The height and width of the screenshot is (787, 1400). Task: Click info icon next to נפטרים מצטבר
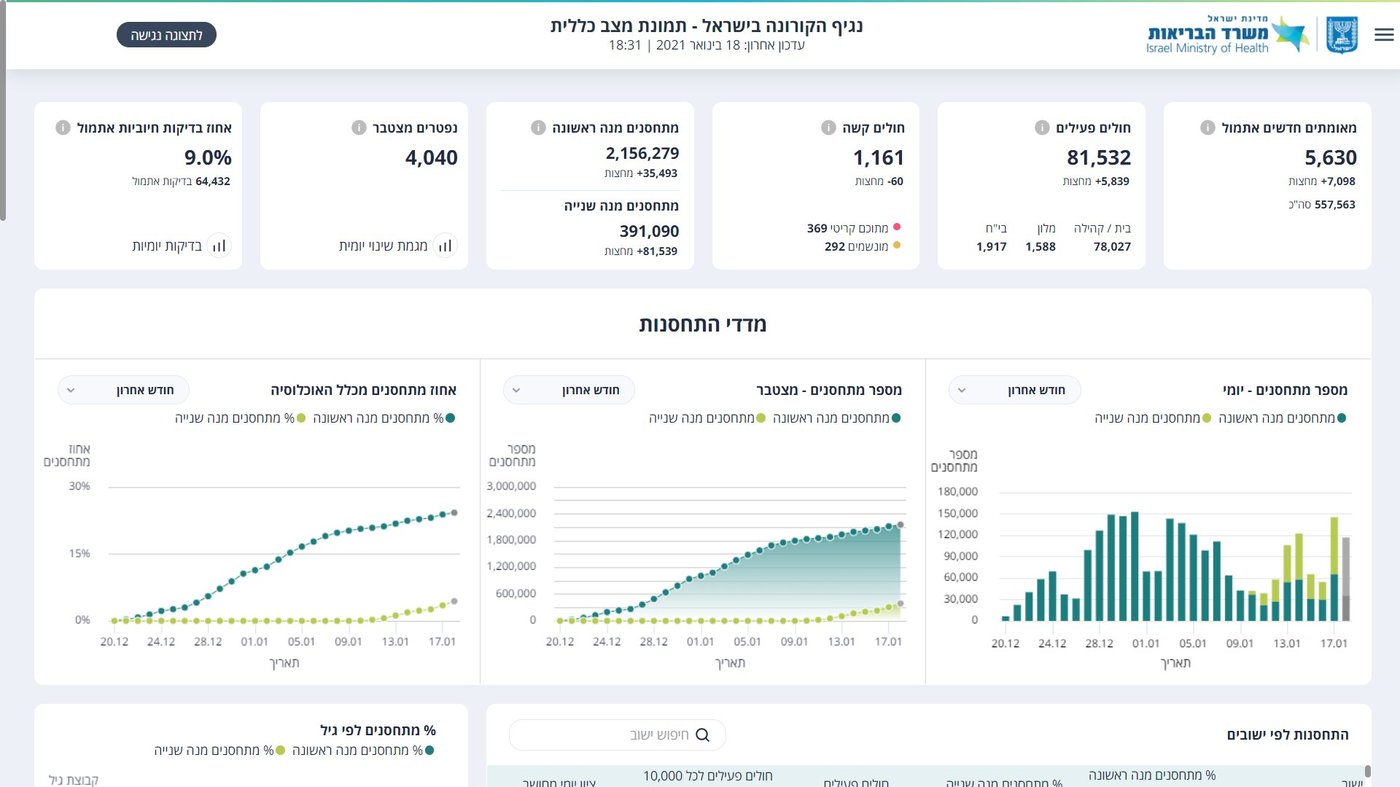359,128
